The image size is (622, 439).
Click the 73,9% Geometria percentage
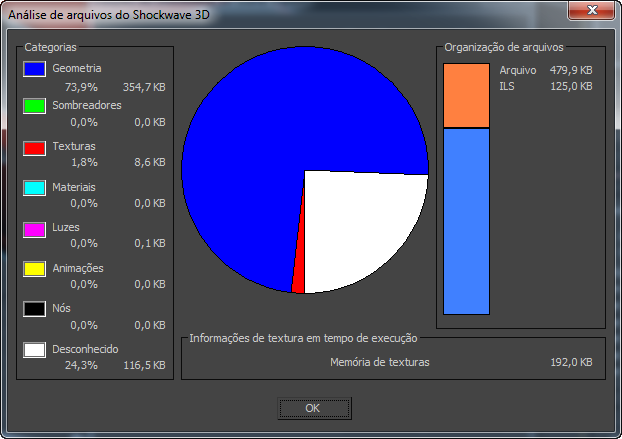coord(81,87)
